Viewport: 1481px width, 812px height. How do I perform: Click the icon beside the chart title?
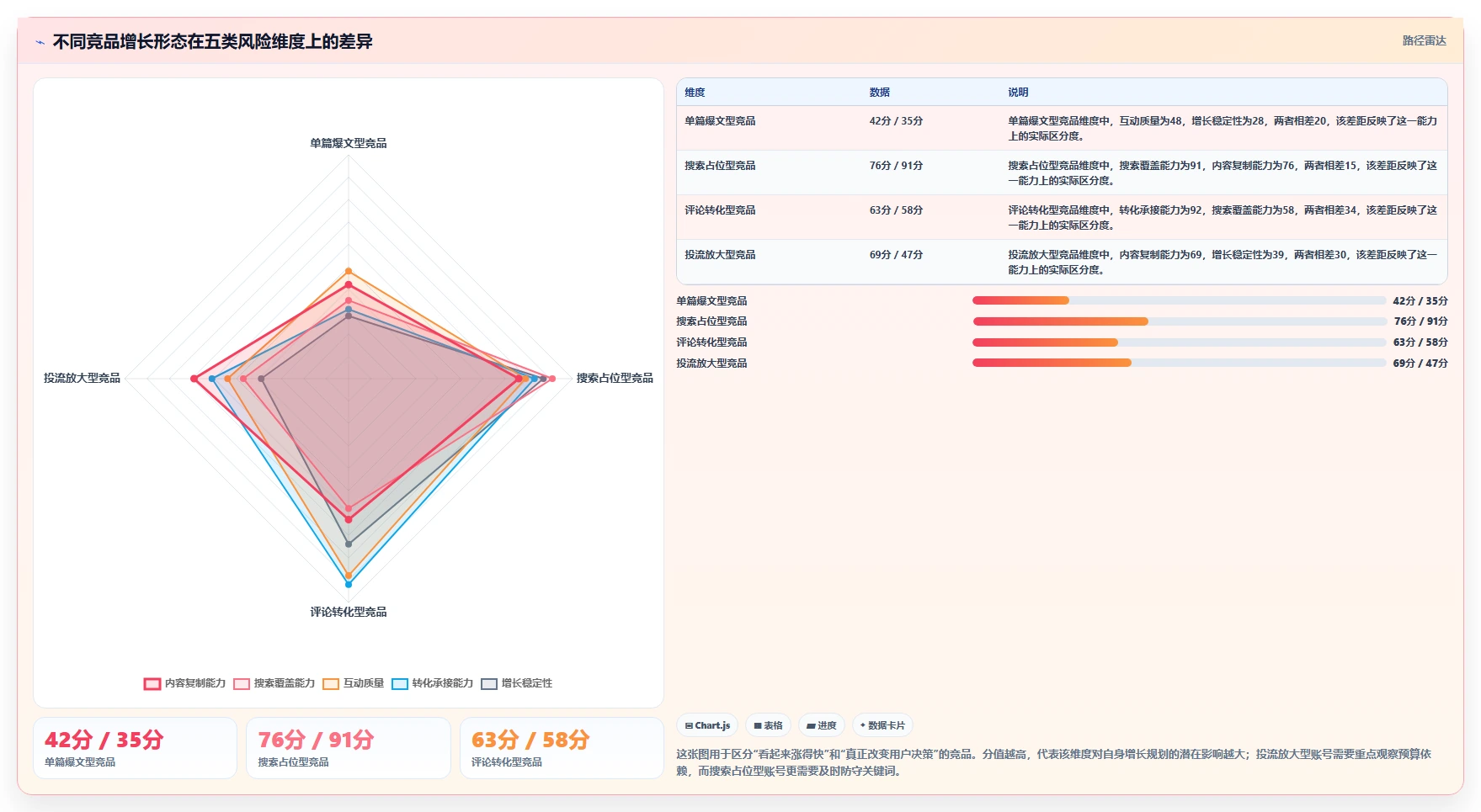coord(40,42)
